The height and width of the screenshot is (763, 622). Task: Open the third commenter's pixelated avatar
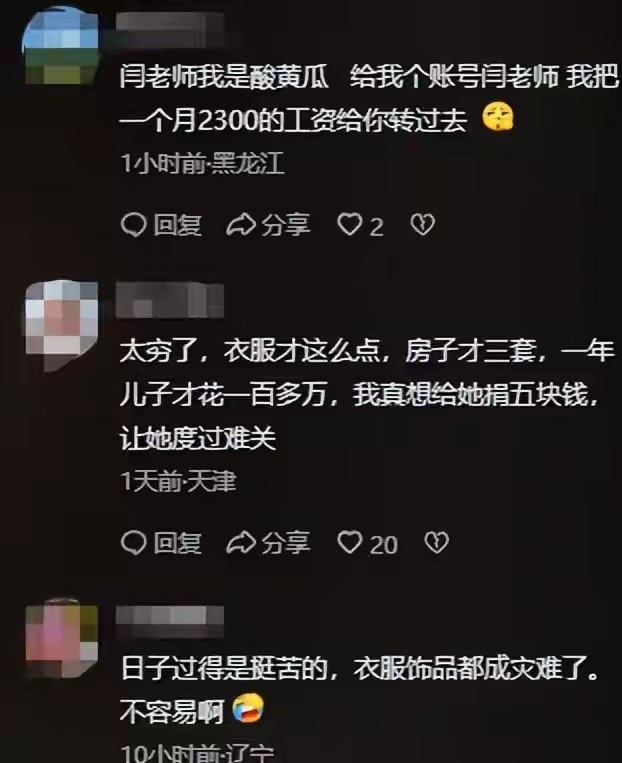coord(61,638)
